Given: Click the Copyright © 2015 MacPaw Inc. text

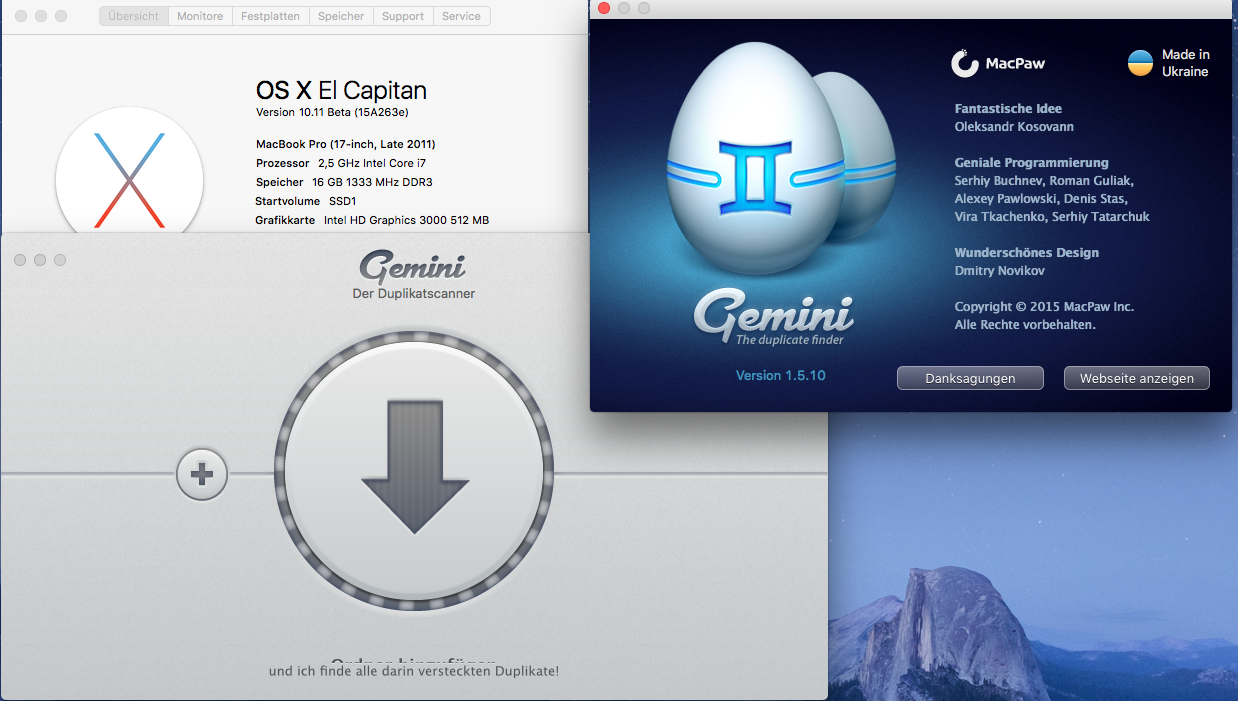Looking at the screenshot, I should click(1044, 307).
